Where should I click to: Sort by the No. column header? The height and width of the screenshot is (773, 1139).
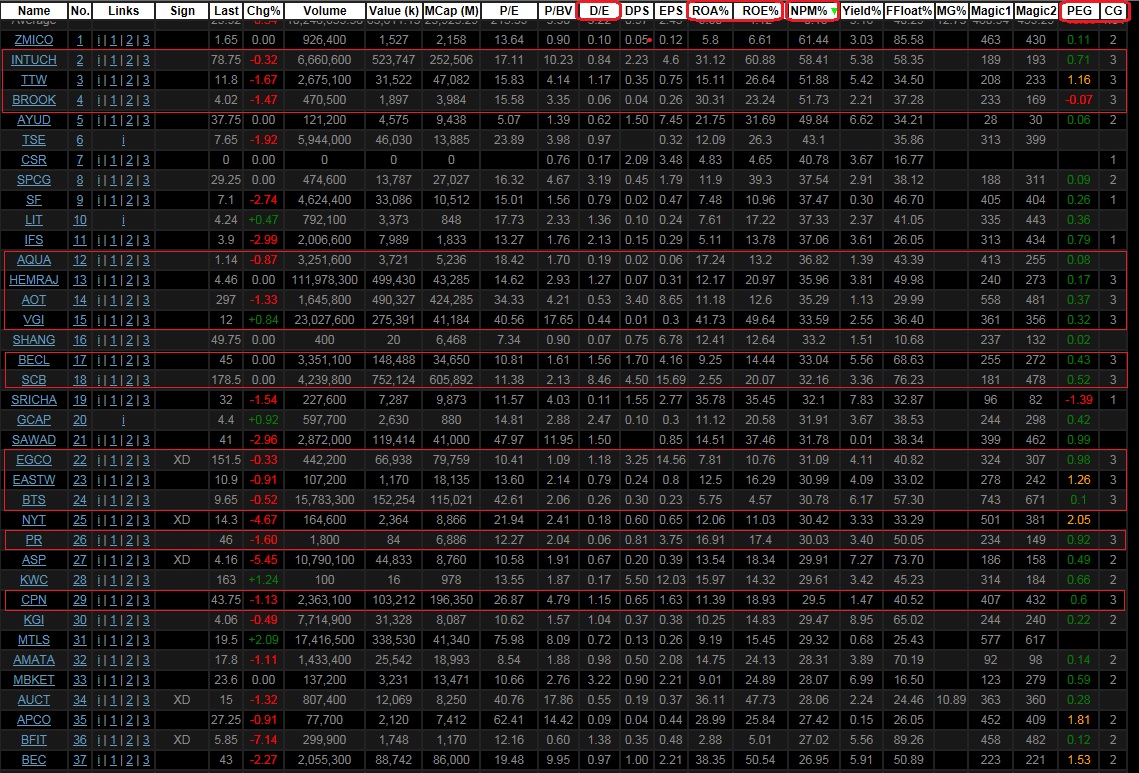pyautogui.click(x=80, y=11)
